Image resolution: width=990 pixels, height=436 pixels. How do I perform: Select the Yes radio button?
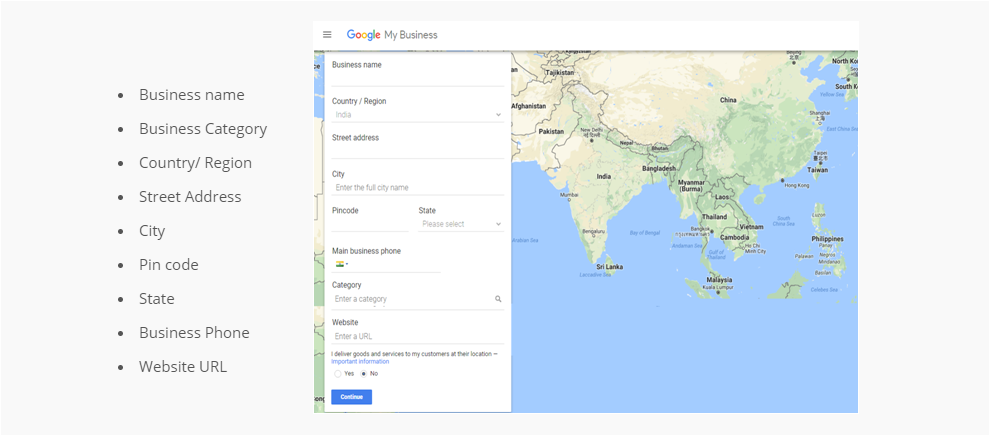338,373
